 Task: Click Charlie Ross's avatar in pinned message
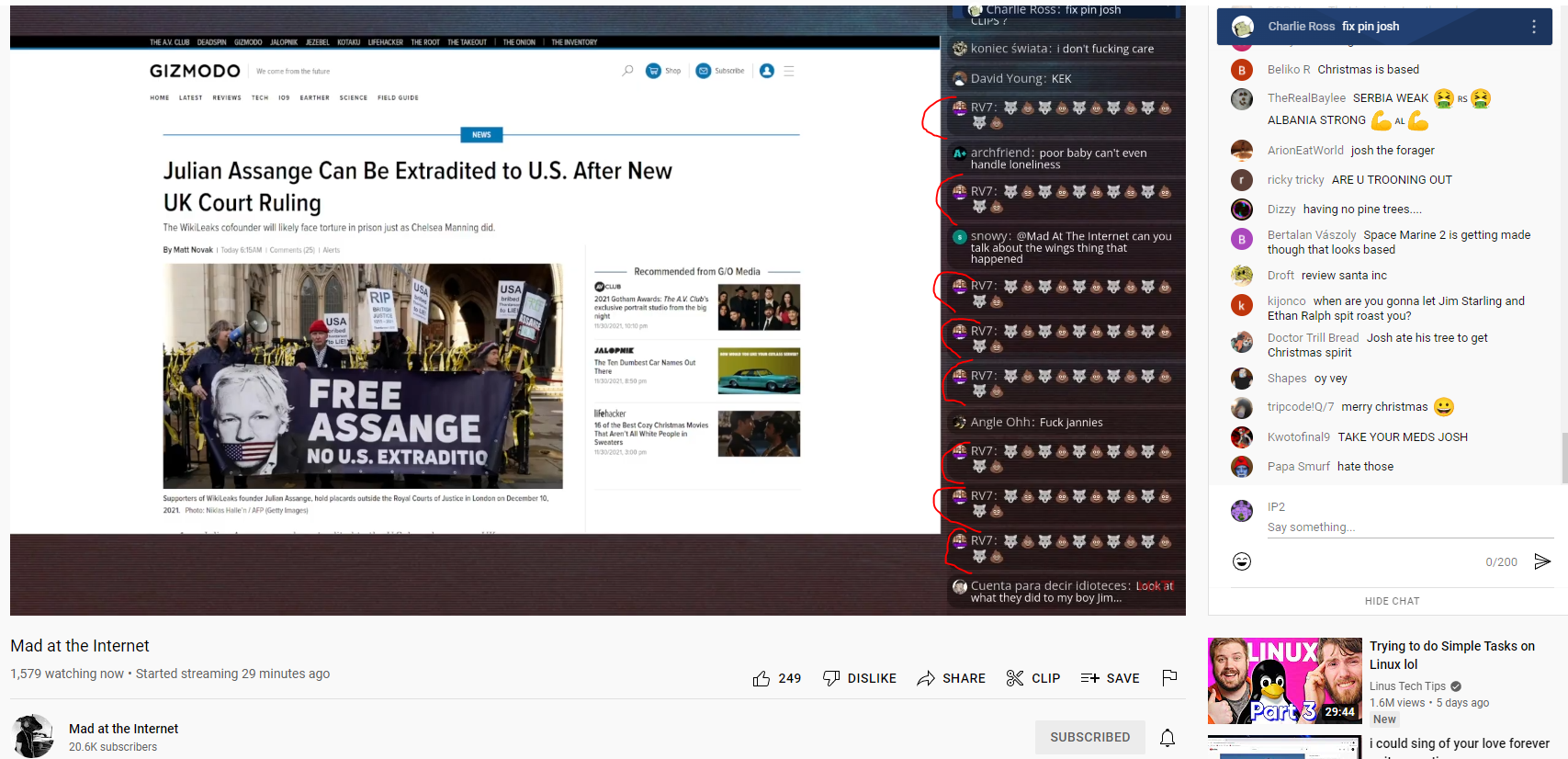(x=1243, y=27)
